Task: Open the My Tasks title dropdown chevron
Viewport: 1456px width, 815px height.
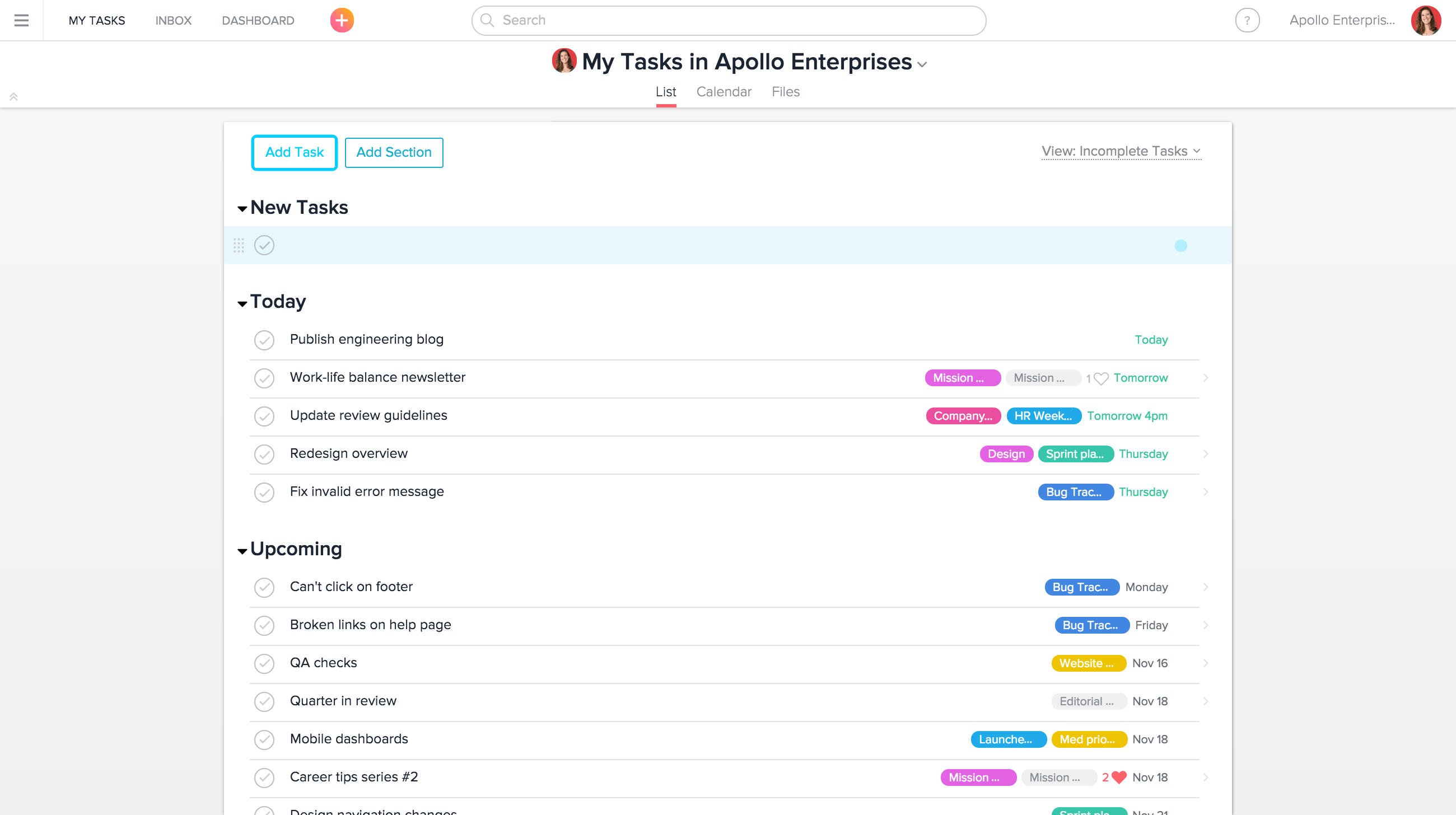Action: [923, 64]
